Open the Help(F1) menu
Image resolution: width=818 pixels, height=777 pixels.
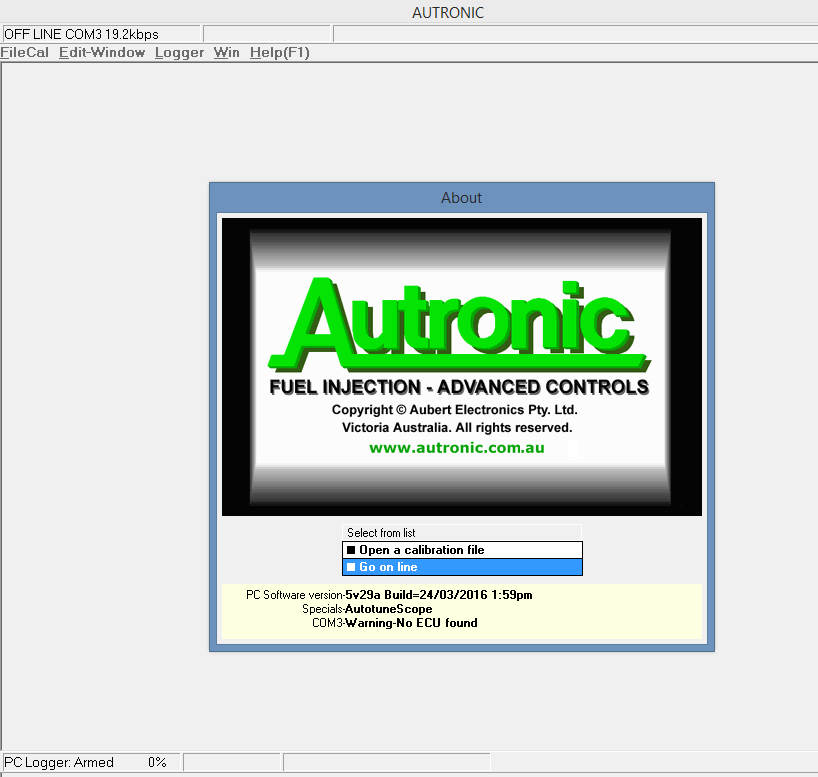pyautogui.click(x=279, y=52)
